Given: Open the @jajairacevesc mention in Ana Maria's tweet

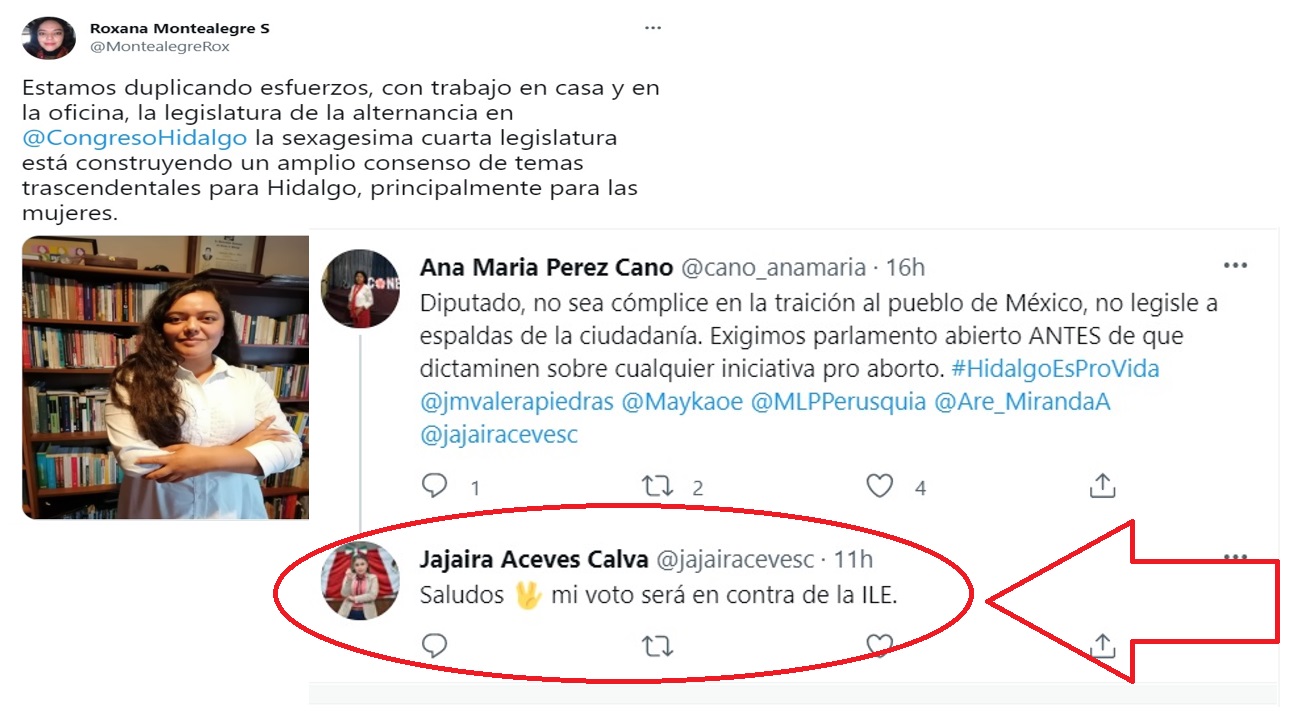Looking at the screenshot, I should (x=499, y=435).
